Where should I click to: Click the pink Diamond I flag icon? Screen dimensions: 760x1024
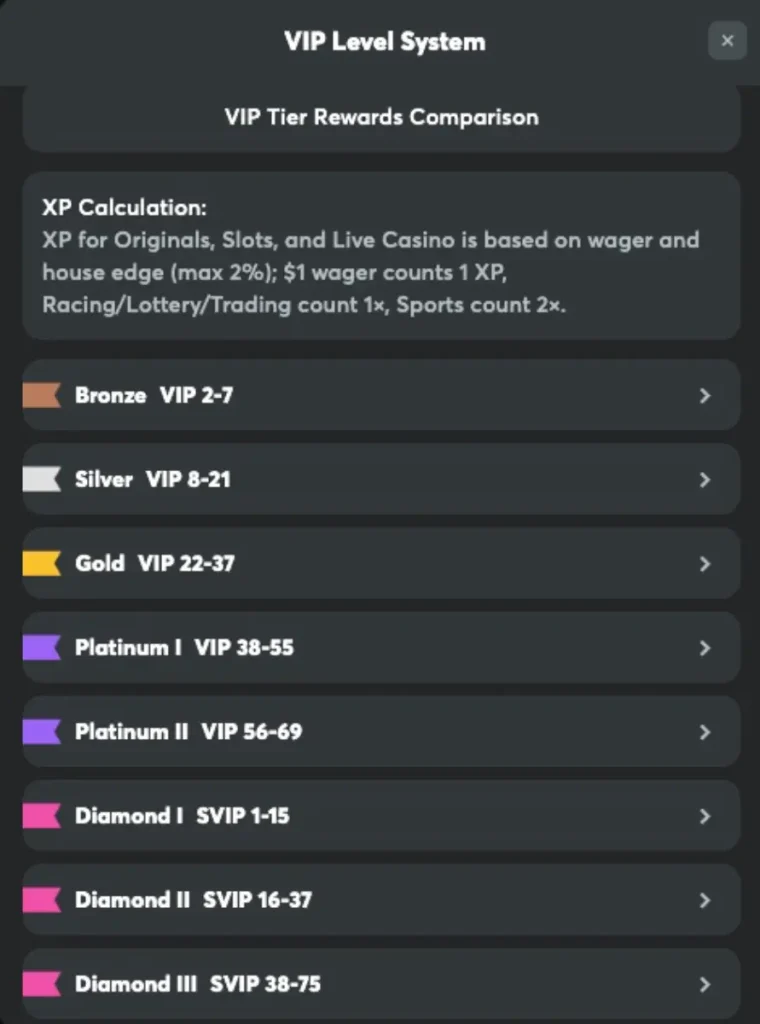(x=42, y=815)
